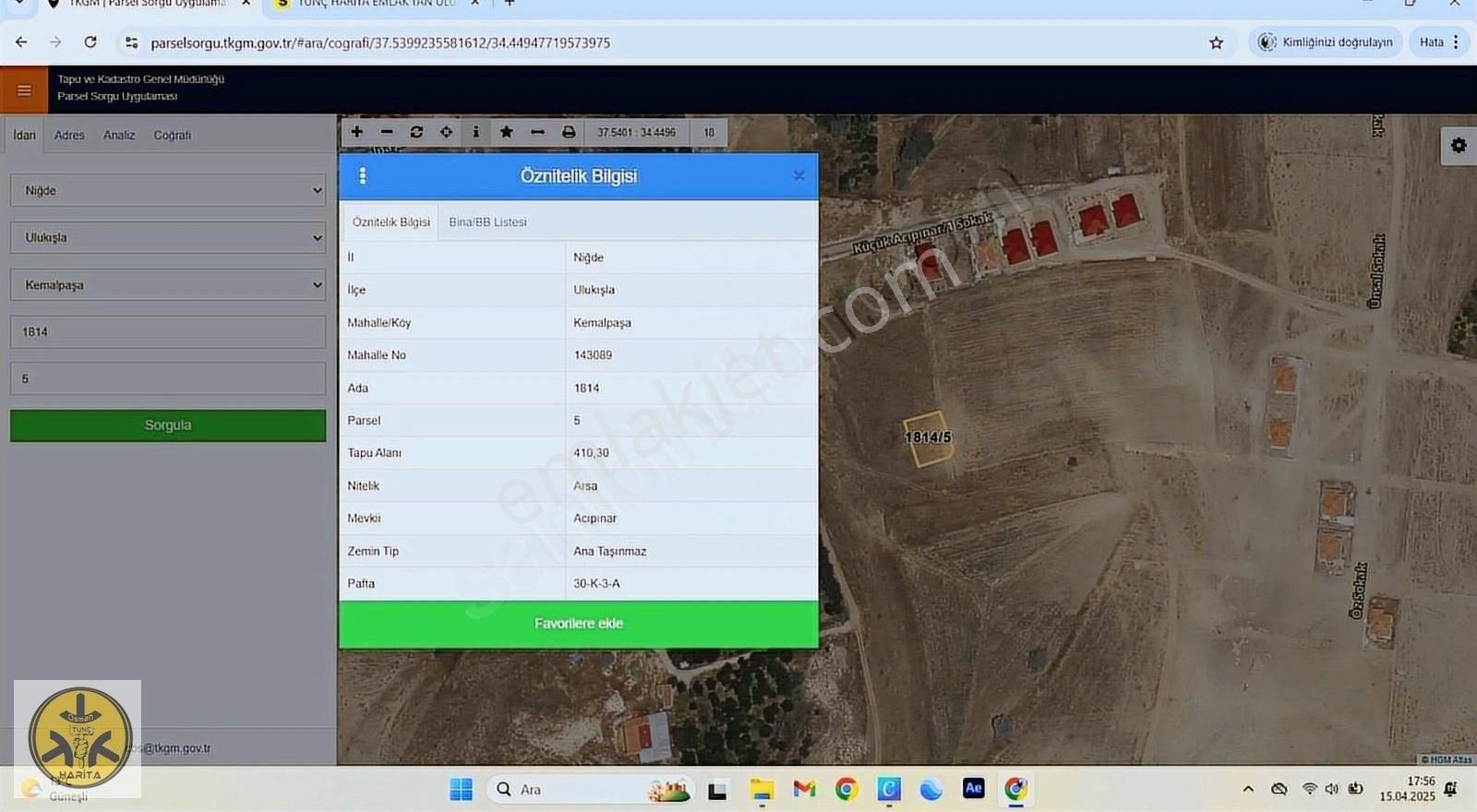Image resolution: width=1477 pixels, height=812 pixels.
Task: Close the Öznitelik Bilgisi dialog
Action: [x=799, y=175]
